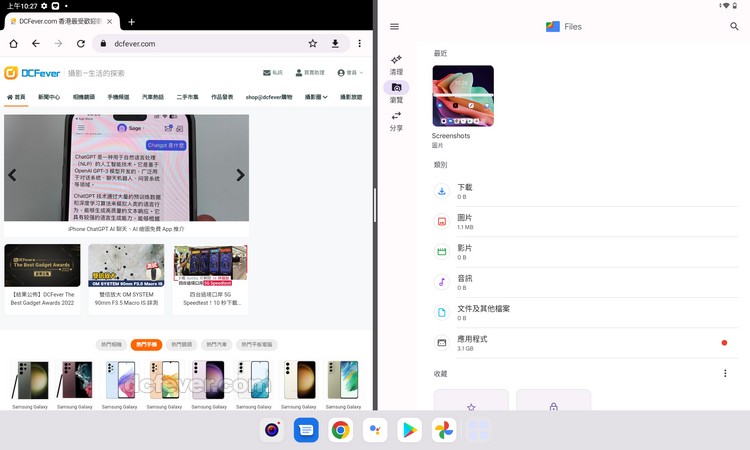Open the 下載 downloads category
The width and height of the screenshot is (750, 450).
(x=585, y=191)
